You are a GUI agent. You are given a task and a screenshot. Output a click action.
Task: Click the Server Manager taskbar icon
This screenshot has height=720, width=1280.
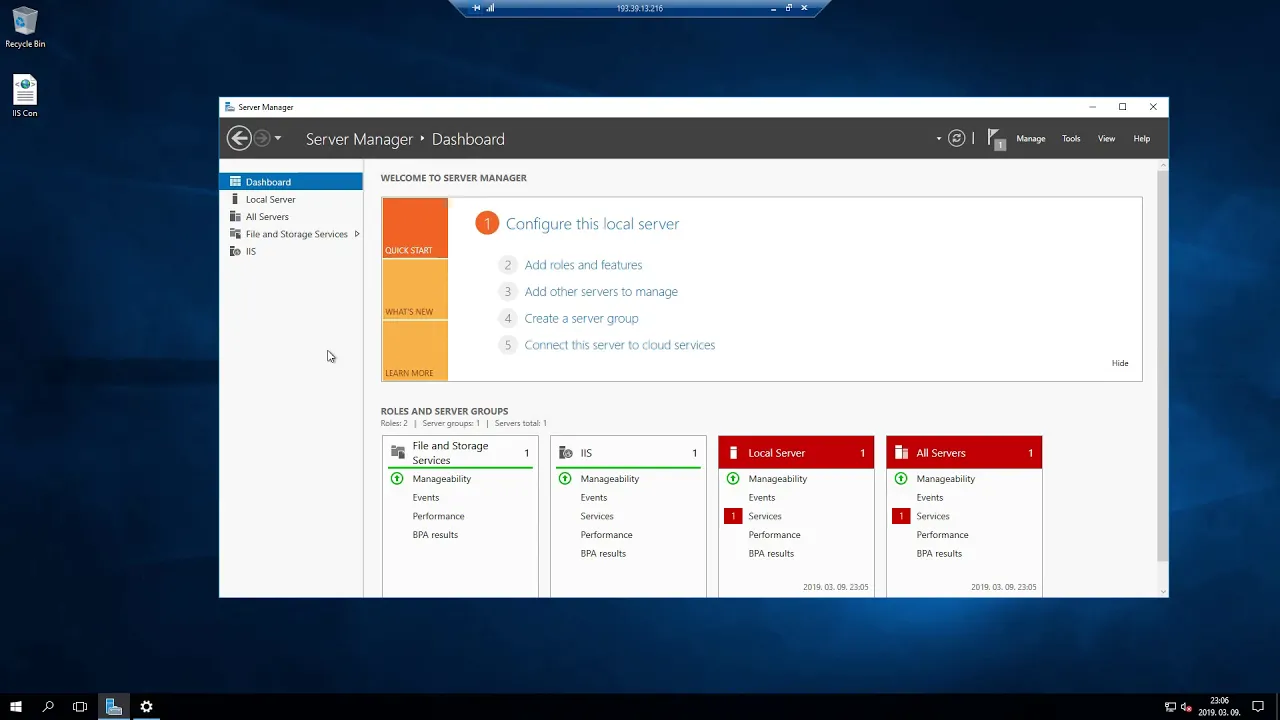click(113, 707)
